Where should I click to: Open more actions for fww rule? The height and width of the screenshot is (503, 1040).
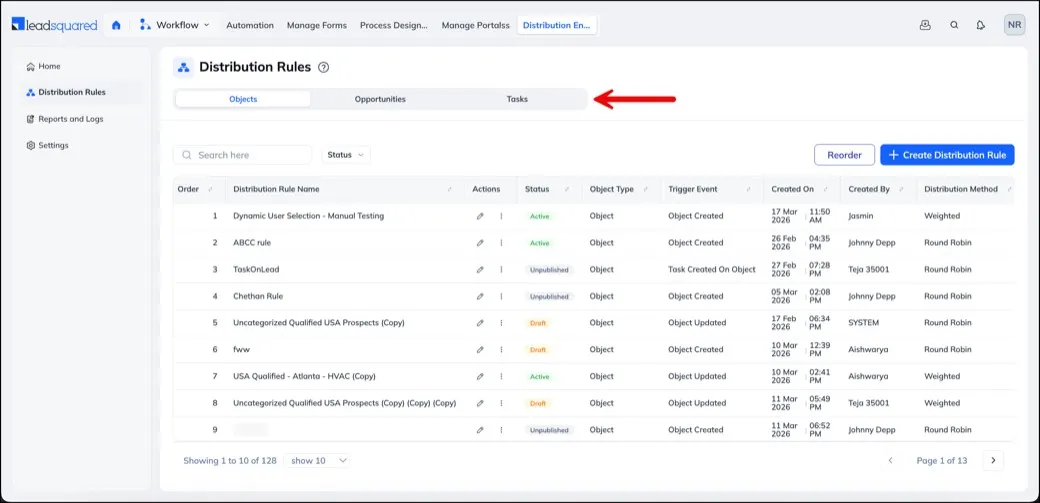click(501, 350)
